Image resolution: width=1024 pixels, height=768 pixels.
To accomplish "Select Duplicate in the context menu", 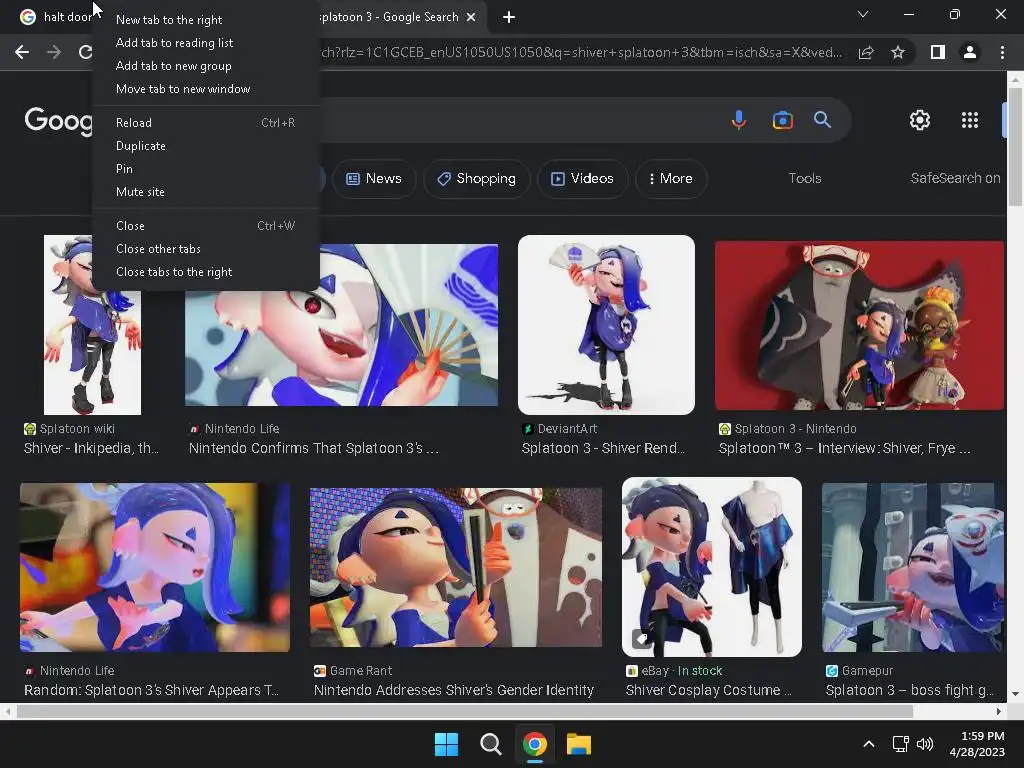I will 206,146.
